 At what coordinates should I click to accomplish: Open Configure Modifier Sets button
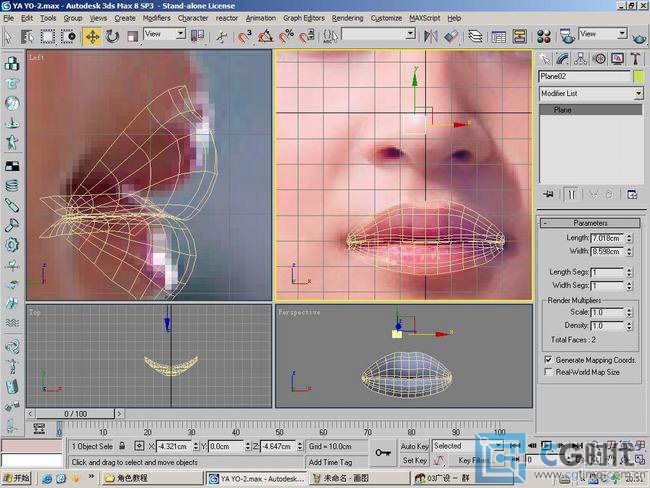click(x=632, y=194)
